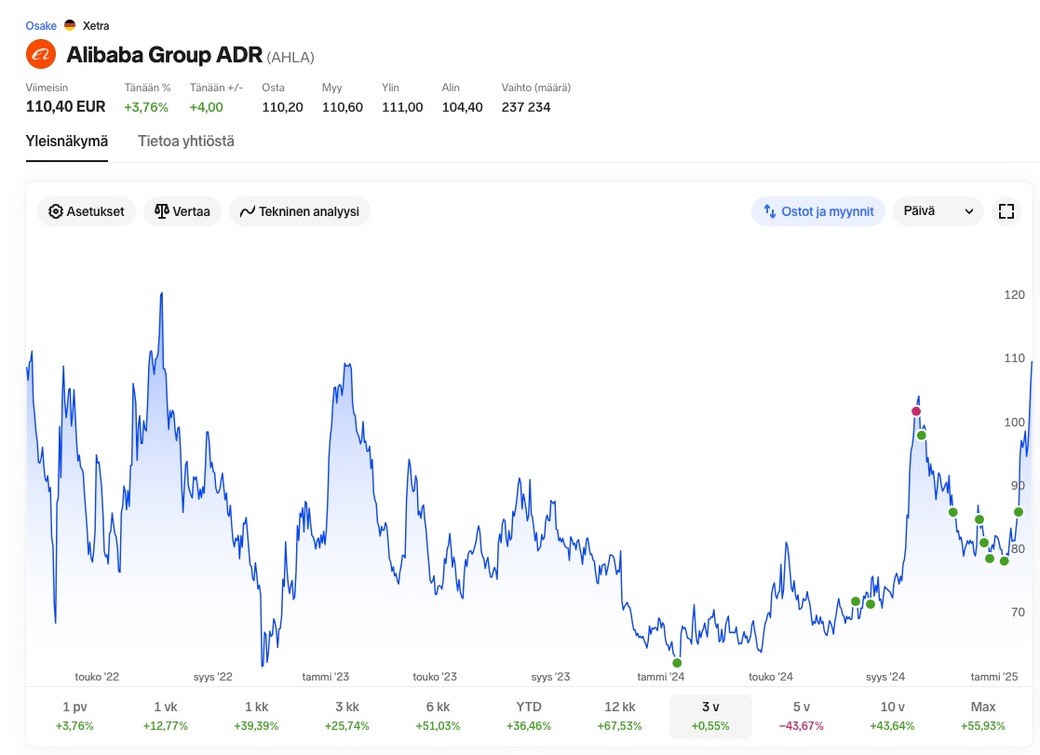Click the Osta price 110,20
The image size is (1040, 755).
click(x=283, y=107)
